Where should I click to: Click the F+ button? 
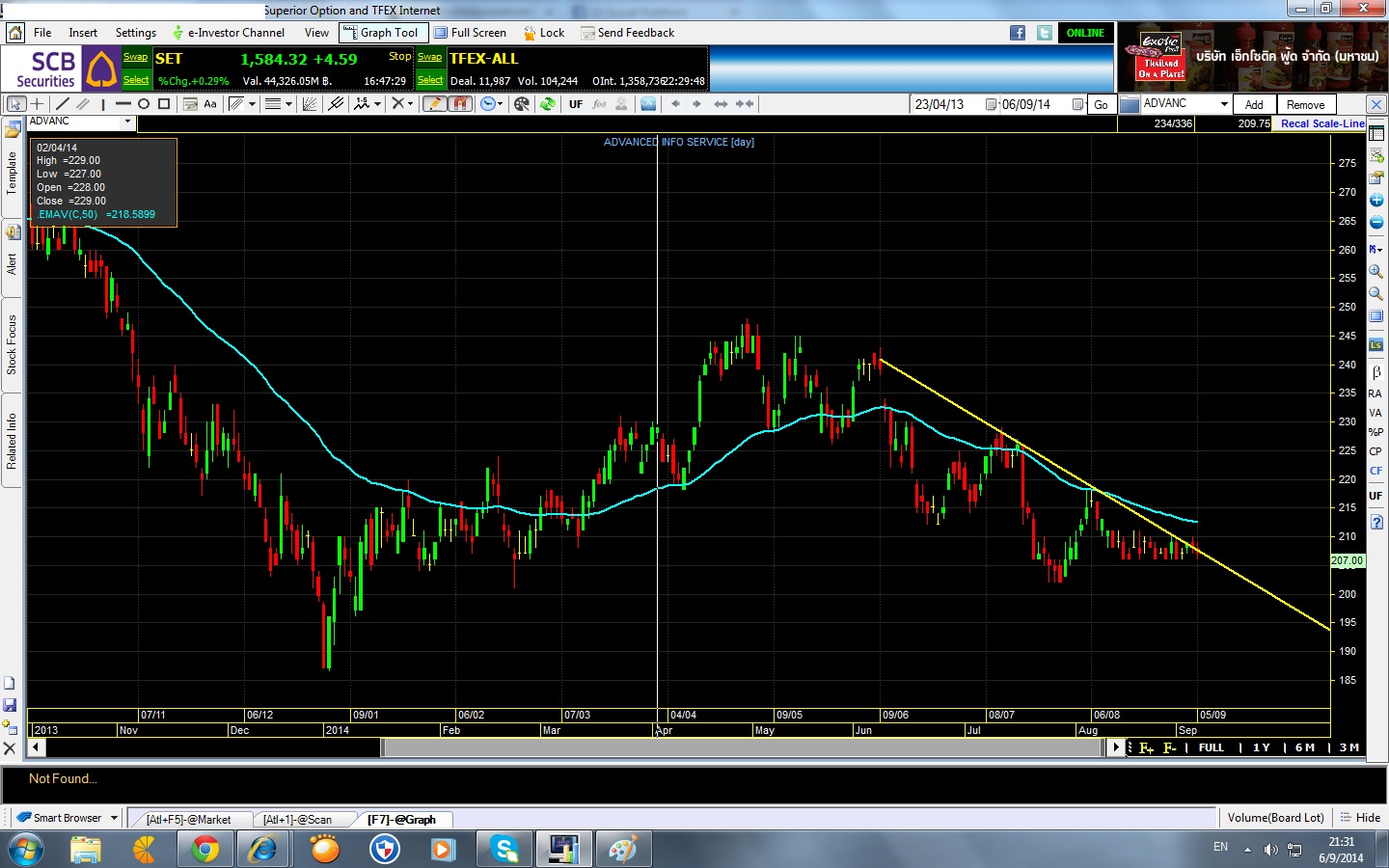click(1146, 747)
